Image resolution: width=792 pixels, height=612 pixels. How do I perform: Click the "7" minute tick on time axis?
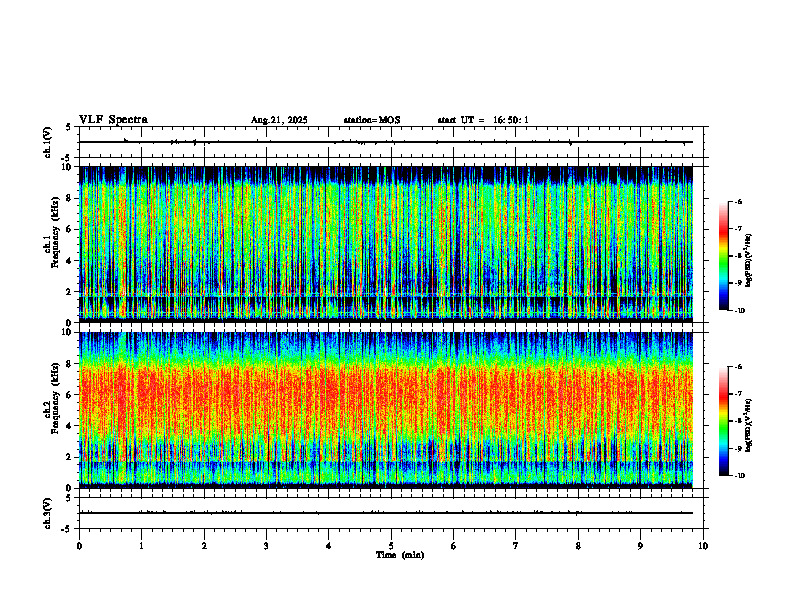point(516,546)
